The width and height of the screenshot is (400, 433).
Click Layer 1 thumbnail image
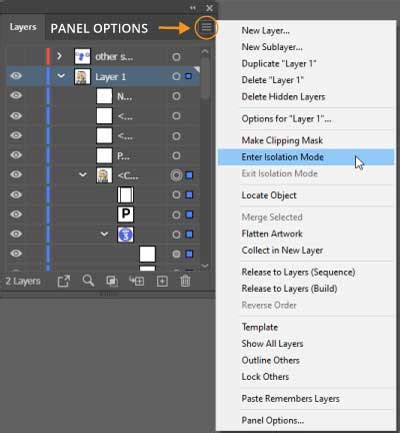[82, 76]
